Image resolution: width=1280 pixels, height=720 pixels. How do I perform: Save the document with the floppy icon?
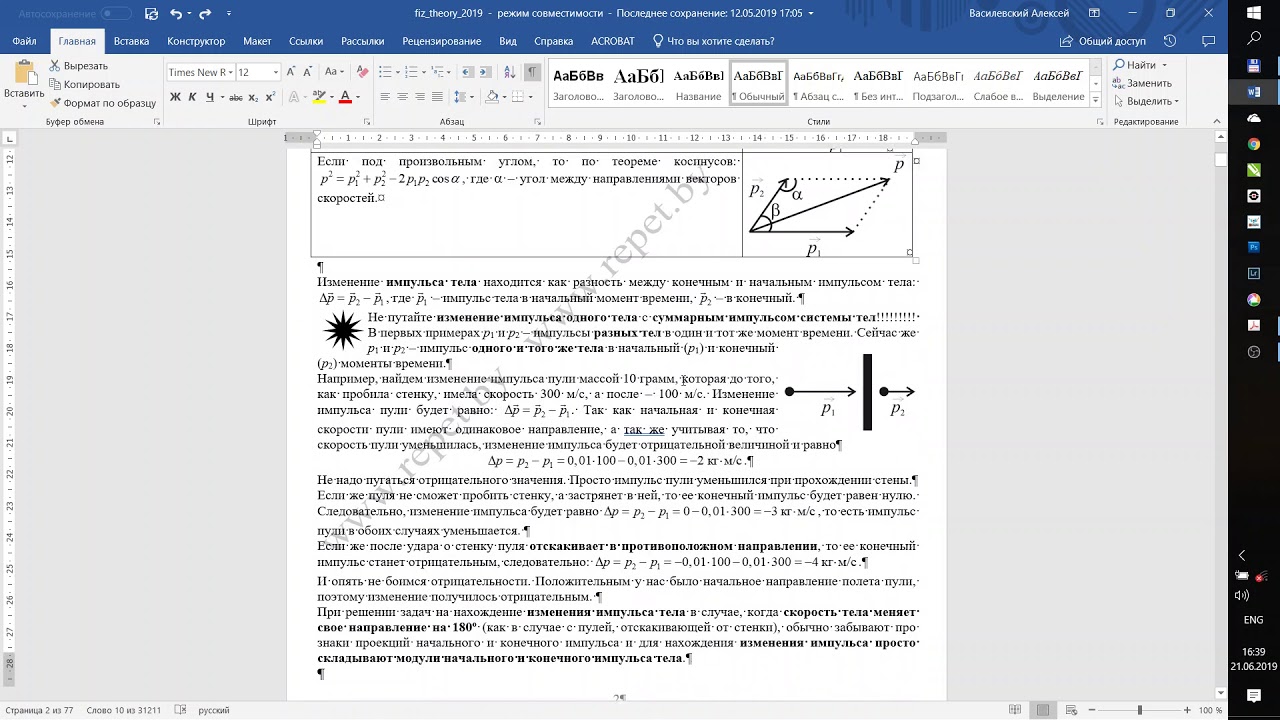(x=150, y=14)
